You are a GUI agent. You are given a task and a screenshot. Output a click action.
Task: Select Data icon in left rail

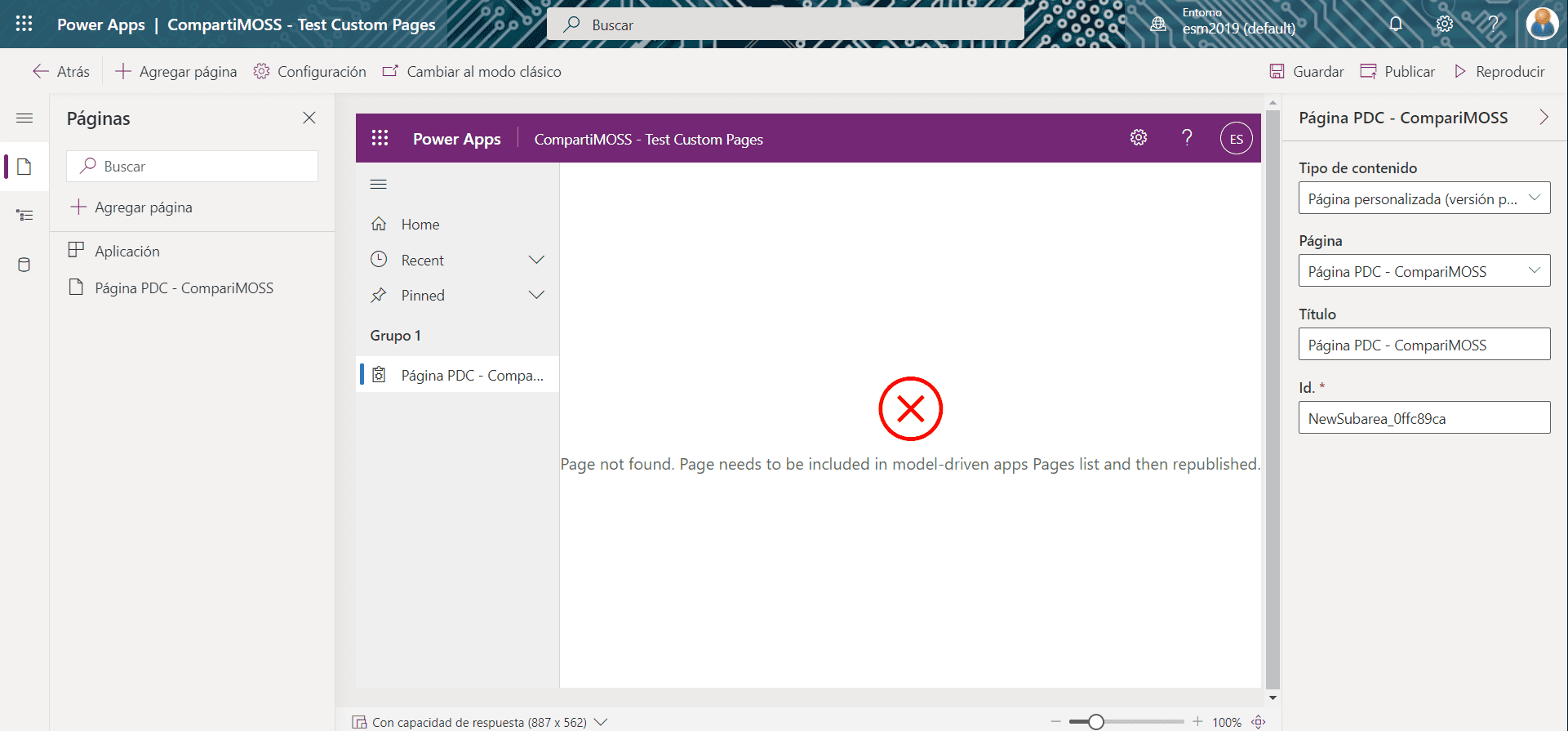coord(24,265)
